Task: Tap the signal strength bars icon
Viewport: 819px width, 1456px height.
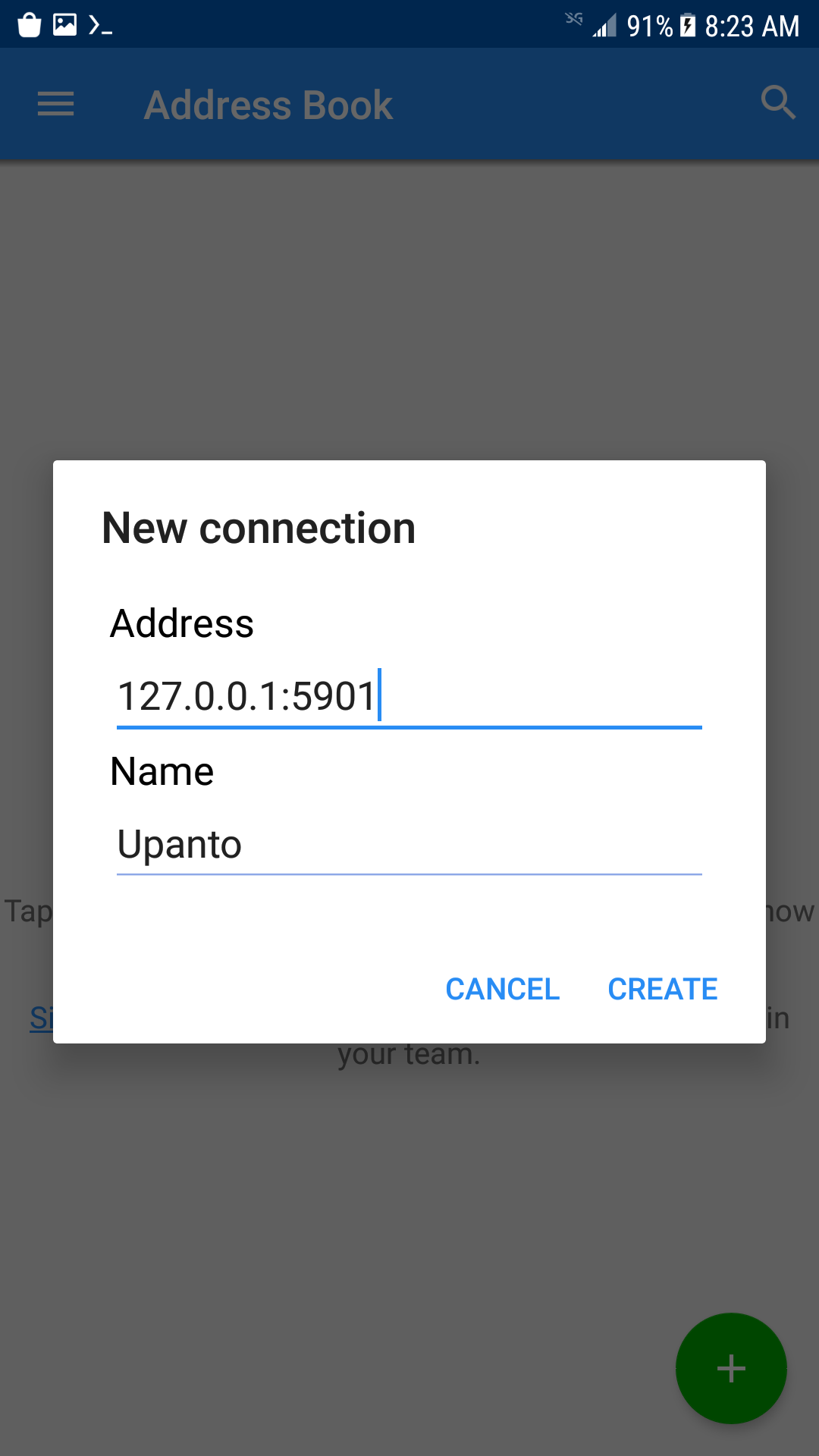Action: [604, 26]
